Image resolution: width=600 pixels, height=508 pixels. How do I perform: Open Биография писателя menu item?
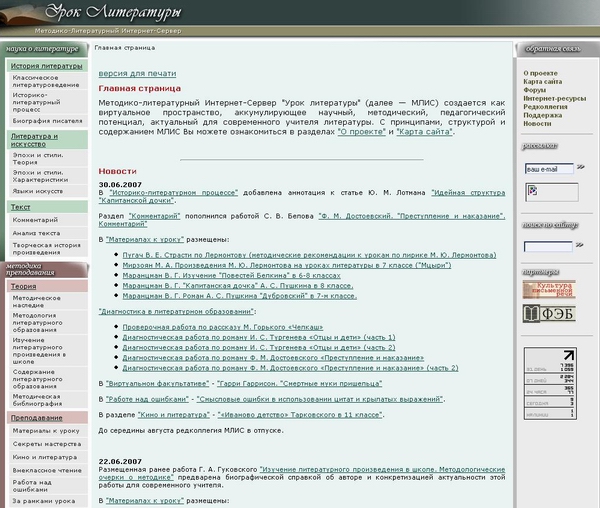(47, 121)
